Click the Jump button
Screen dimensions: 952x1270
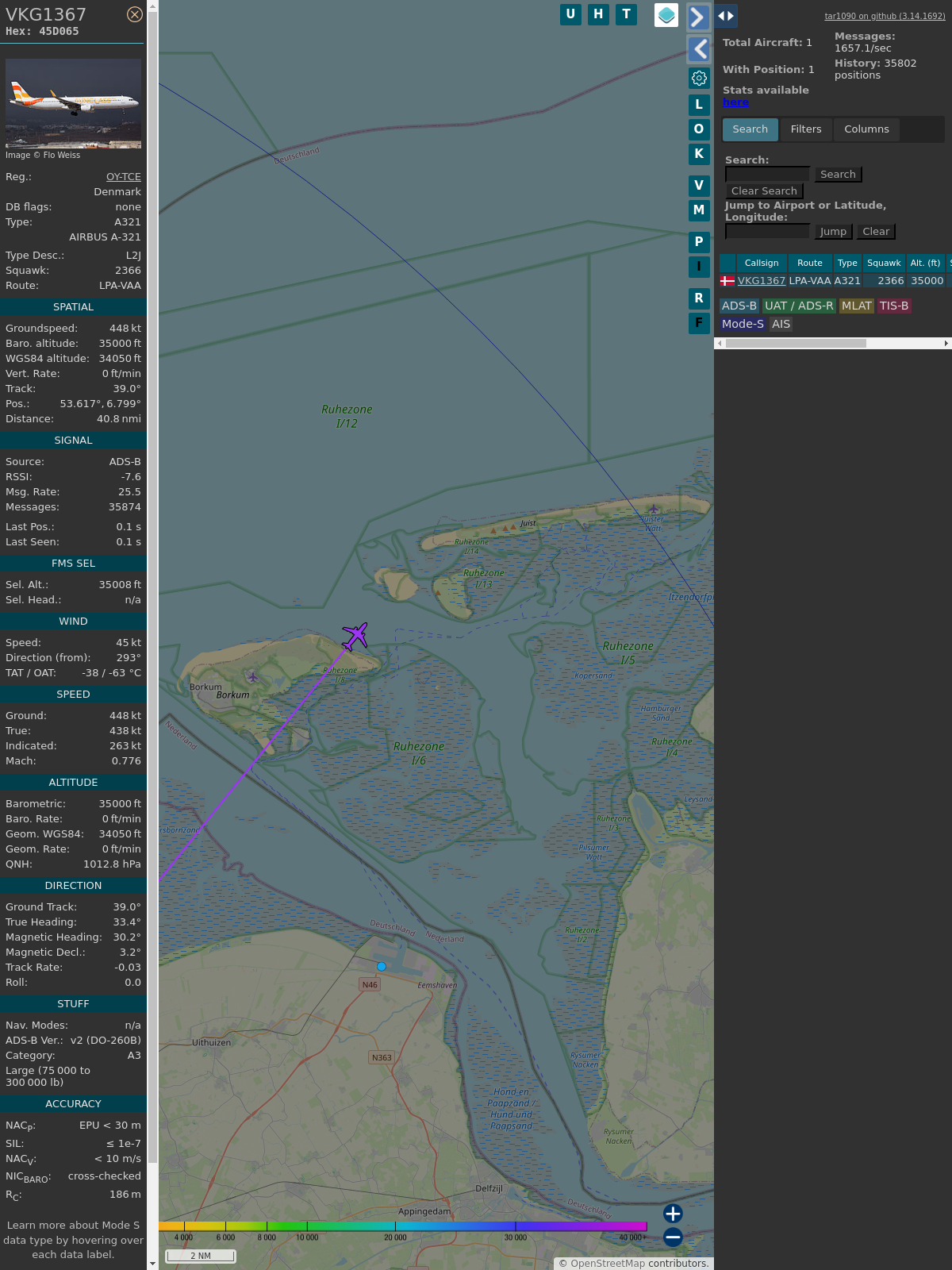(x=833, y=232)
